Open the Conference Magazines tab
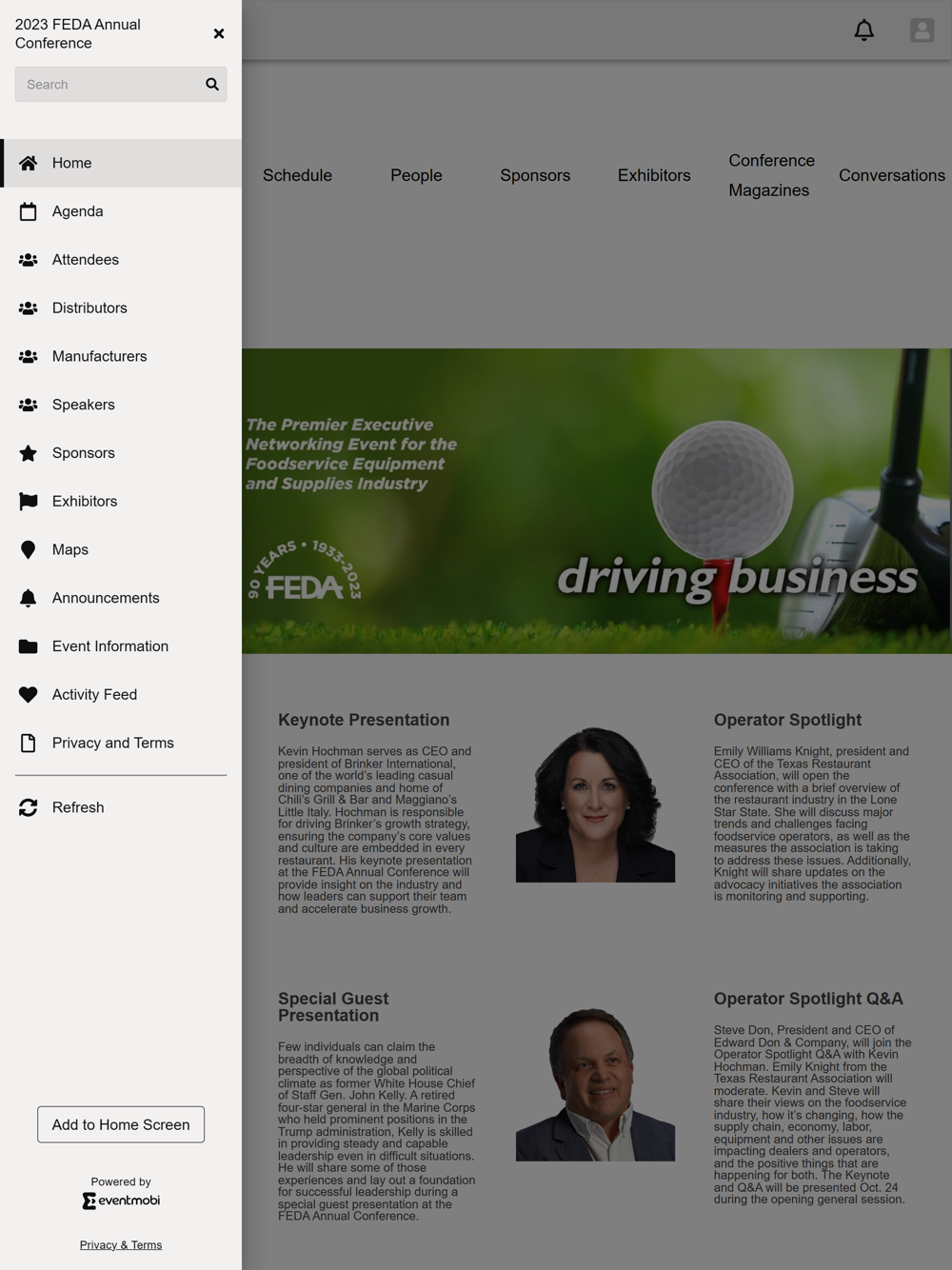 click(772, 175)
